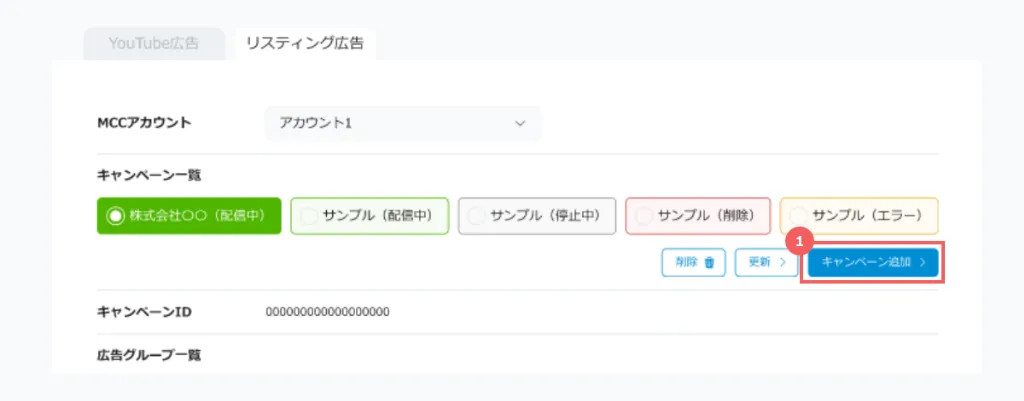Click the trash icon on the 削除 button
Viewport: 1024px width, 401px height.
[x=710, y=263]
